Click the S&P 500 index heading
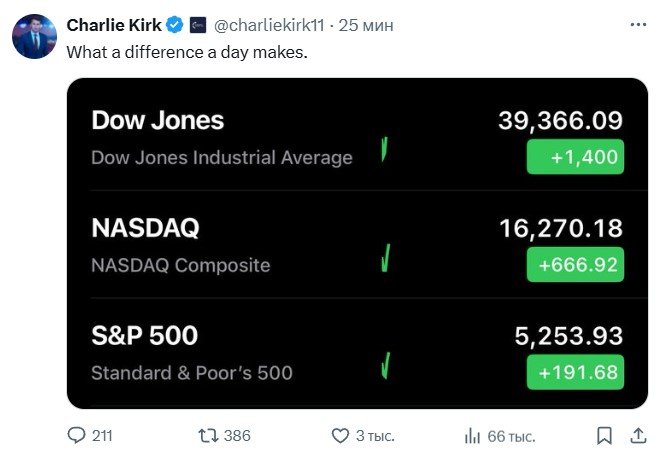Screen dimensions: 663x456 pyautogui.click(x=144, y=335)
